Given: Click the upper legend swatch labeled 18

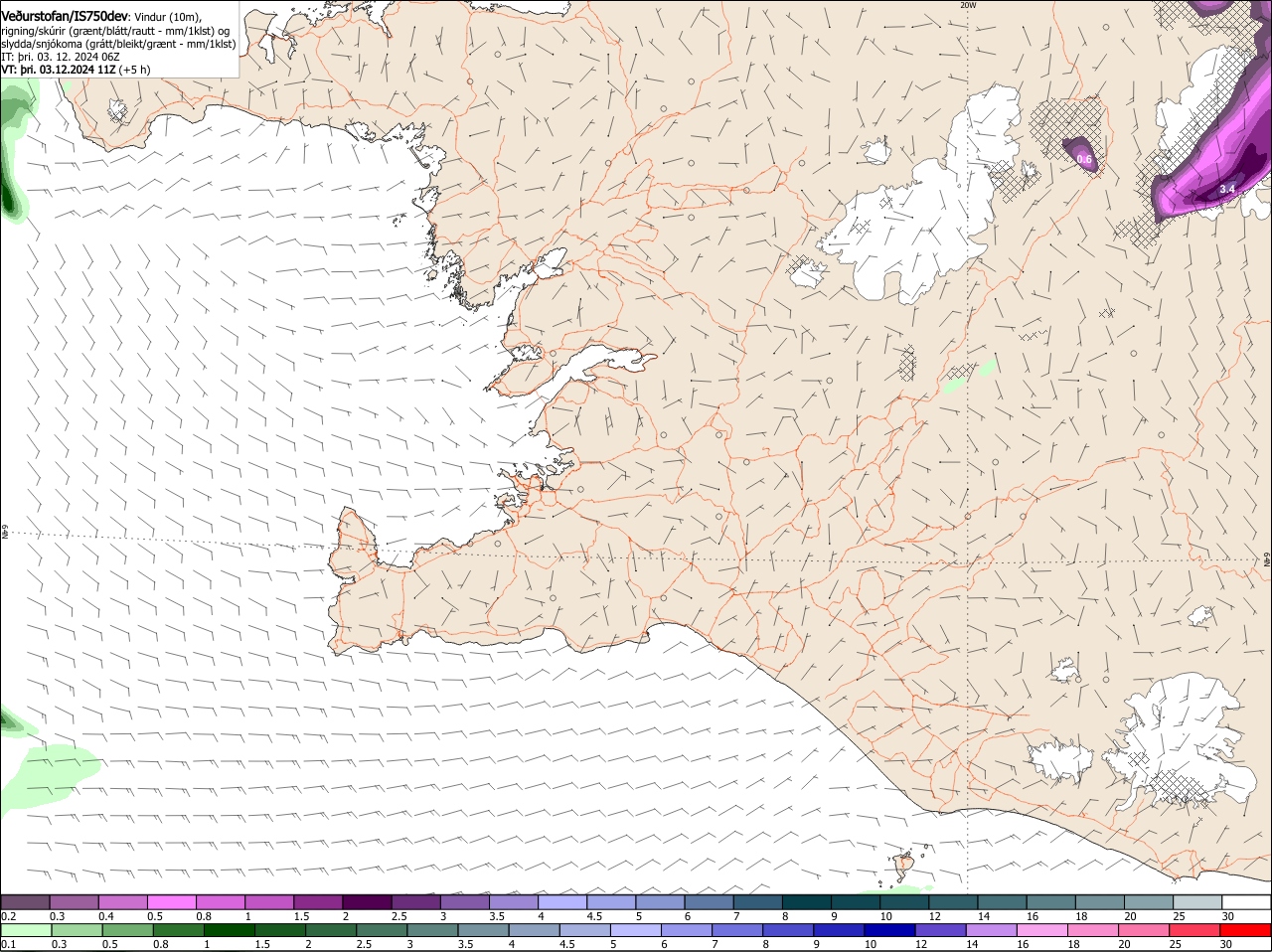Looking at the screenshot, I should coord(1099,902).
